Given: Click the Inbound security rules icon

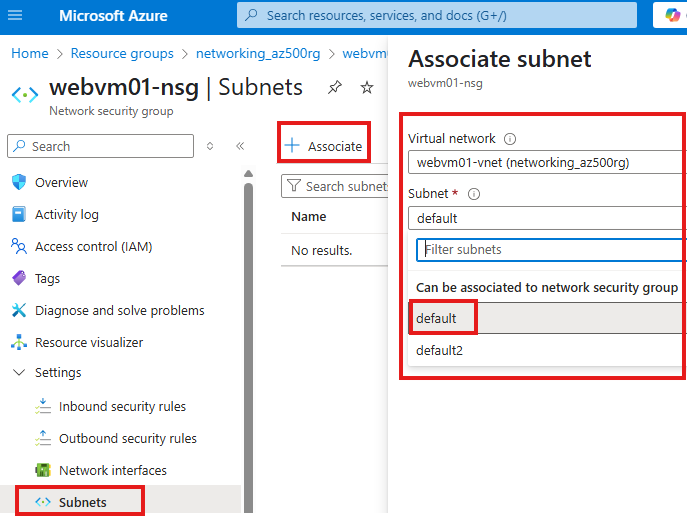Looking at the screenshot, I should (x=43, y=406).
